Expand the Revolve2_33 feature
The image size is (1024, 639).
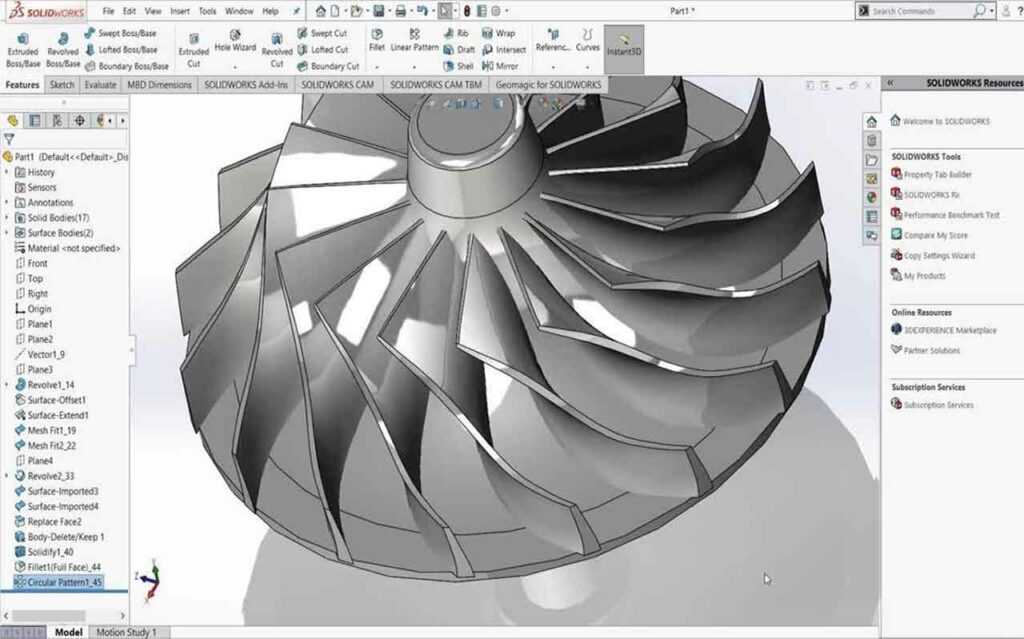coord(7,476)
